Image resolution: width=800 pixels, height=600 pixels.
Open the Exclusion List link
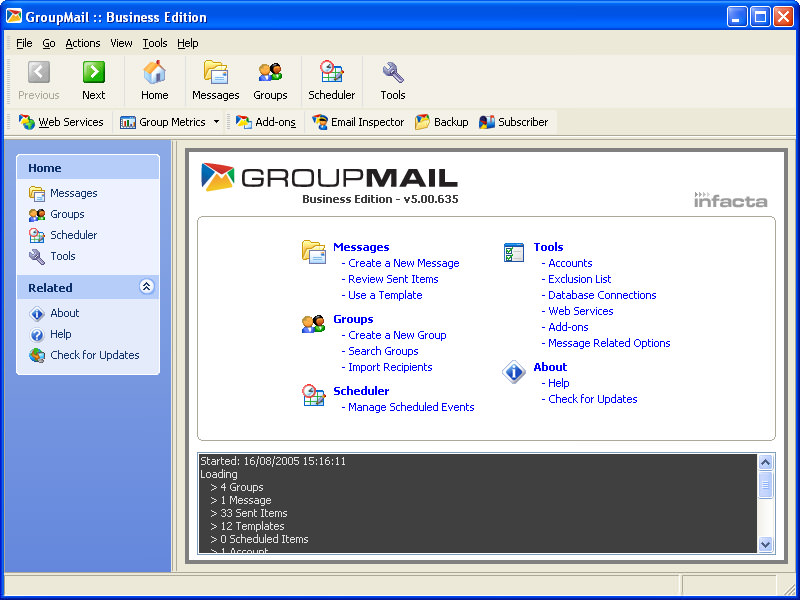579,279
